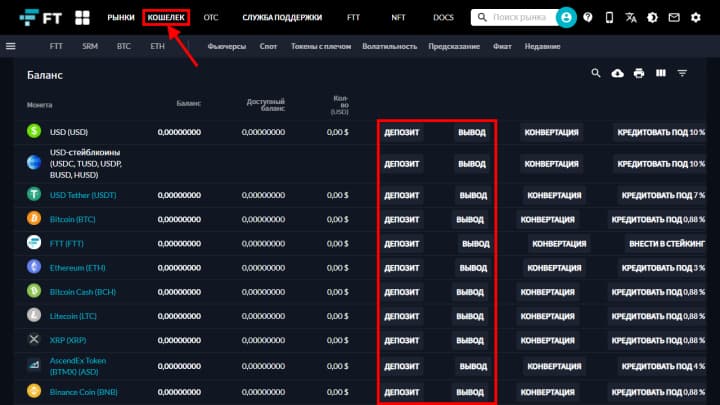The image size is (720, 405).
Task: Click Конвертация for Binance Coin (BNB)
Action: coord(547,392)
